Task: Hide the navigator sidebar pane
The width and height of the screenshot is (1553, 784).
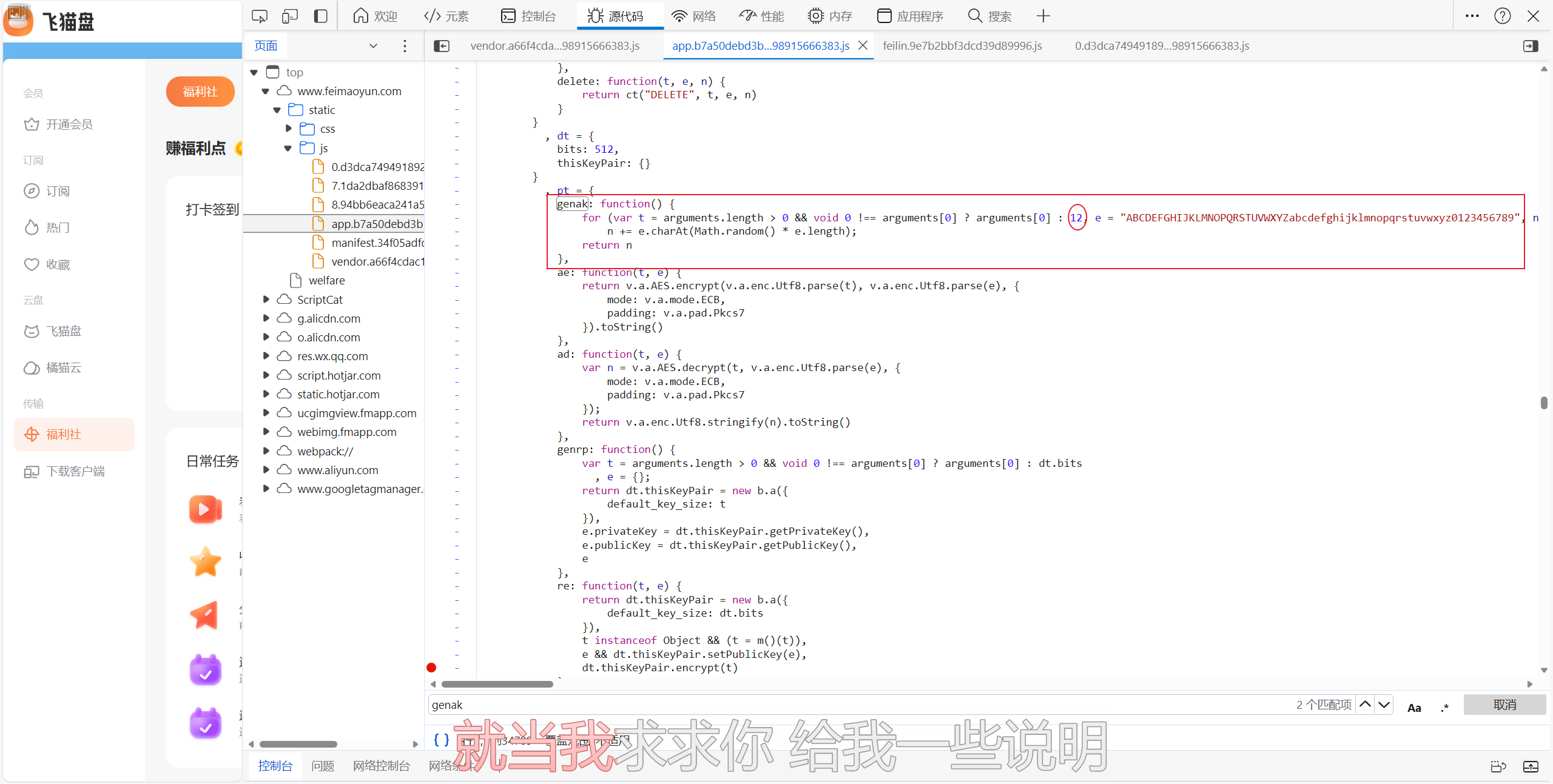Action: tap(442, 46)
